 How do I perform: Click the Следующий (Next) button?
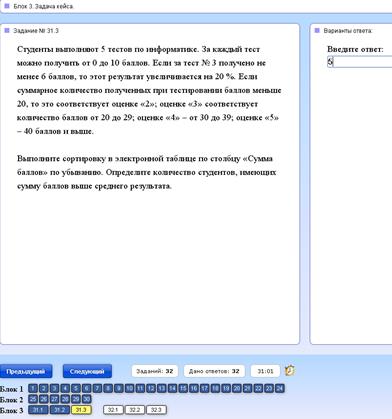[x=87, y=371]
